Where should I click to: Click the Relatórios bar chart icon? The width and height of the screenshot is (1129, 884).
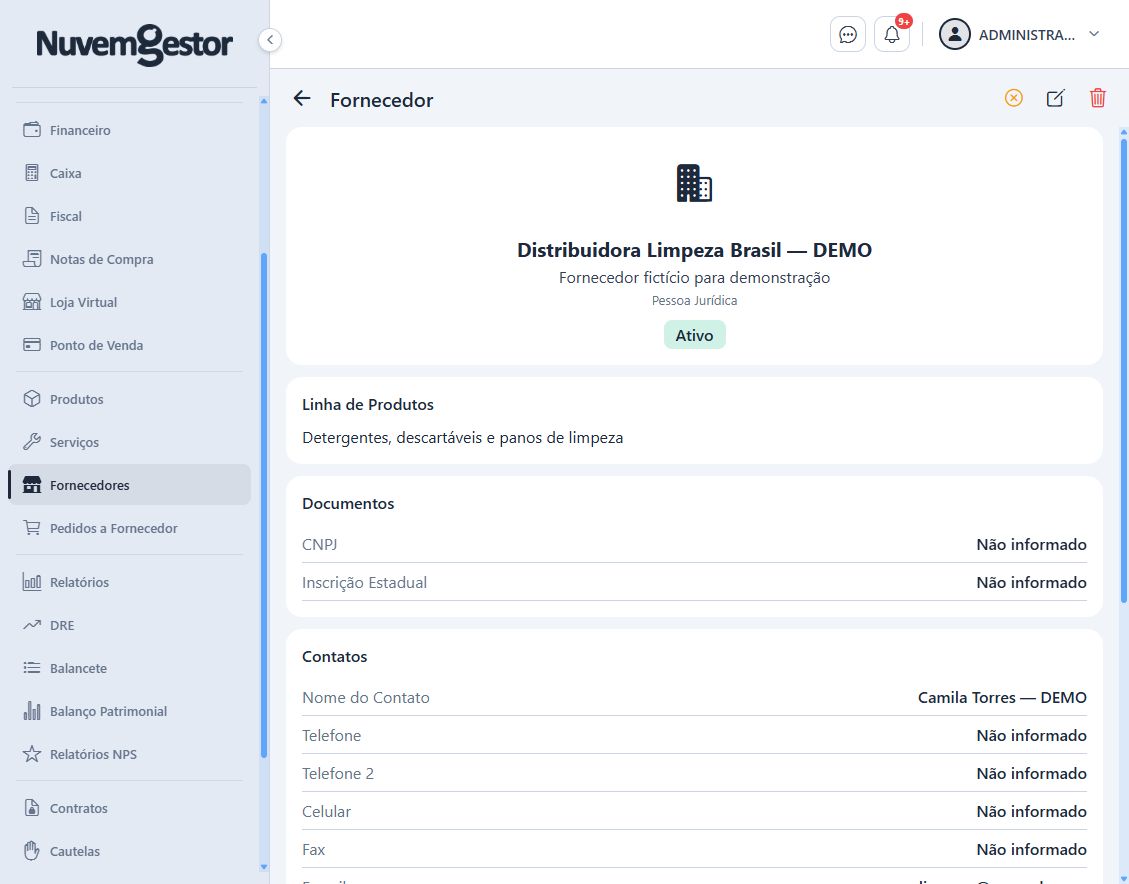click(32, 582)
